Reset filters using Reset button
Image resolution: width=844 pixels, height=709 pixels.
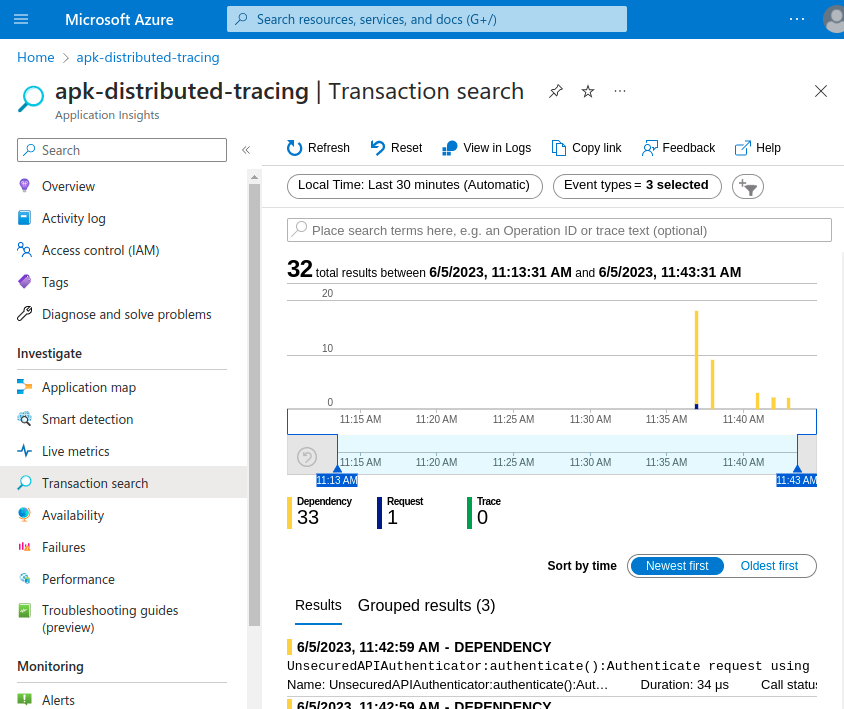pos(396,148)
